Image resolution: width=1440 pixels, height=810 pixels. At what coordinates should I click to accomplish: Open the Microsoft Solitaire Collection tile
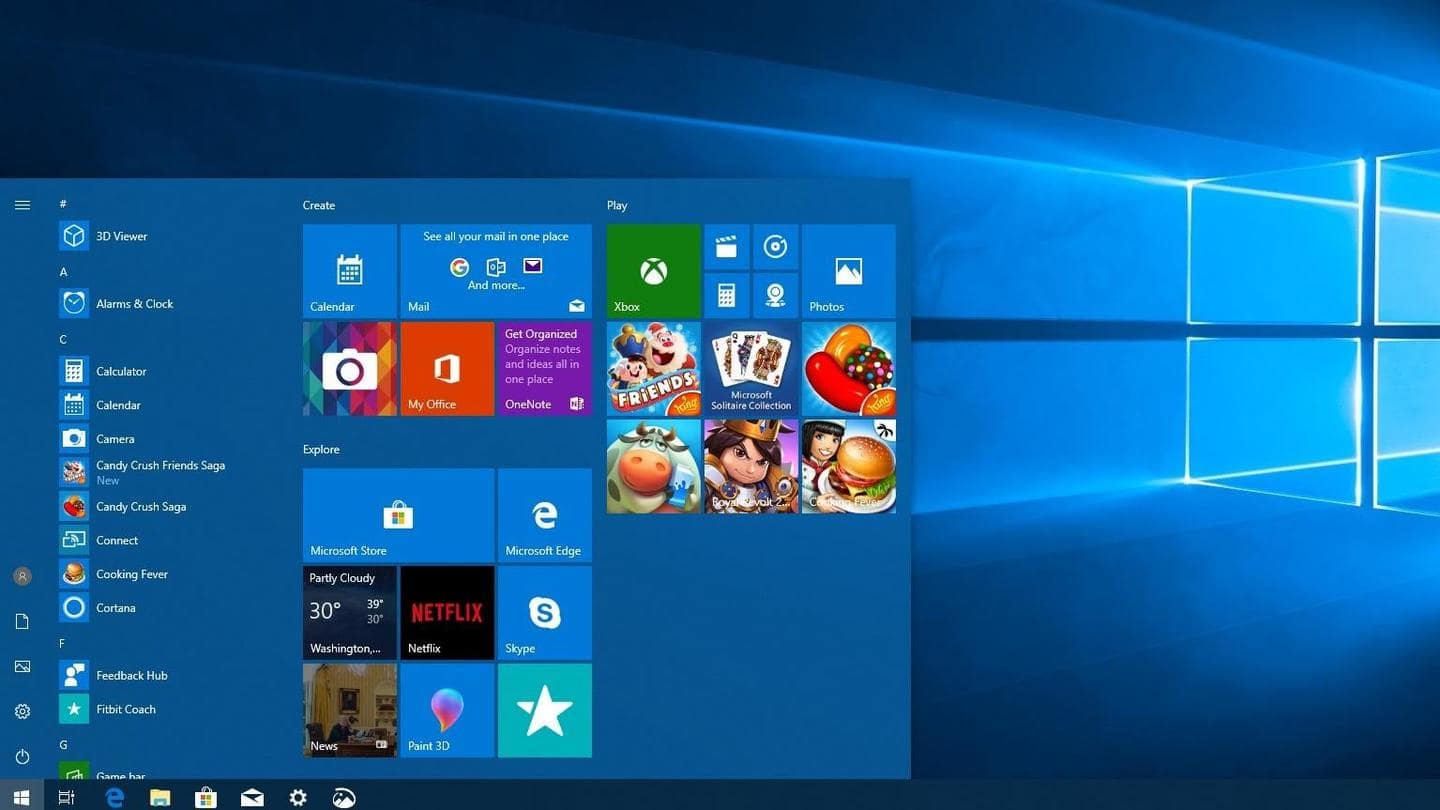tap(751, 369)
